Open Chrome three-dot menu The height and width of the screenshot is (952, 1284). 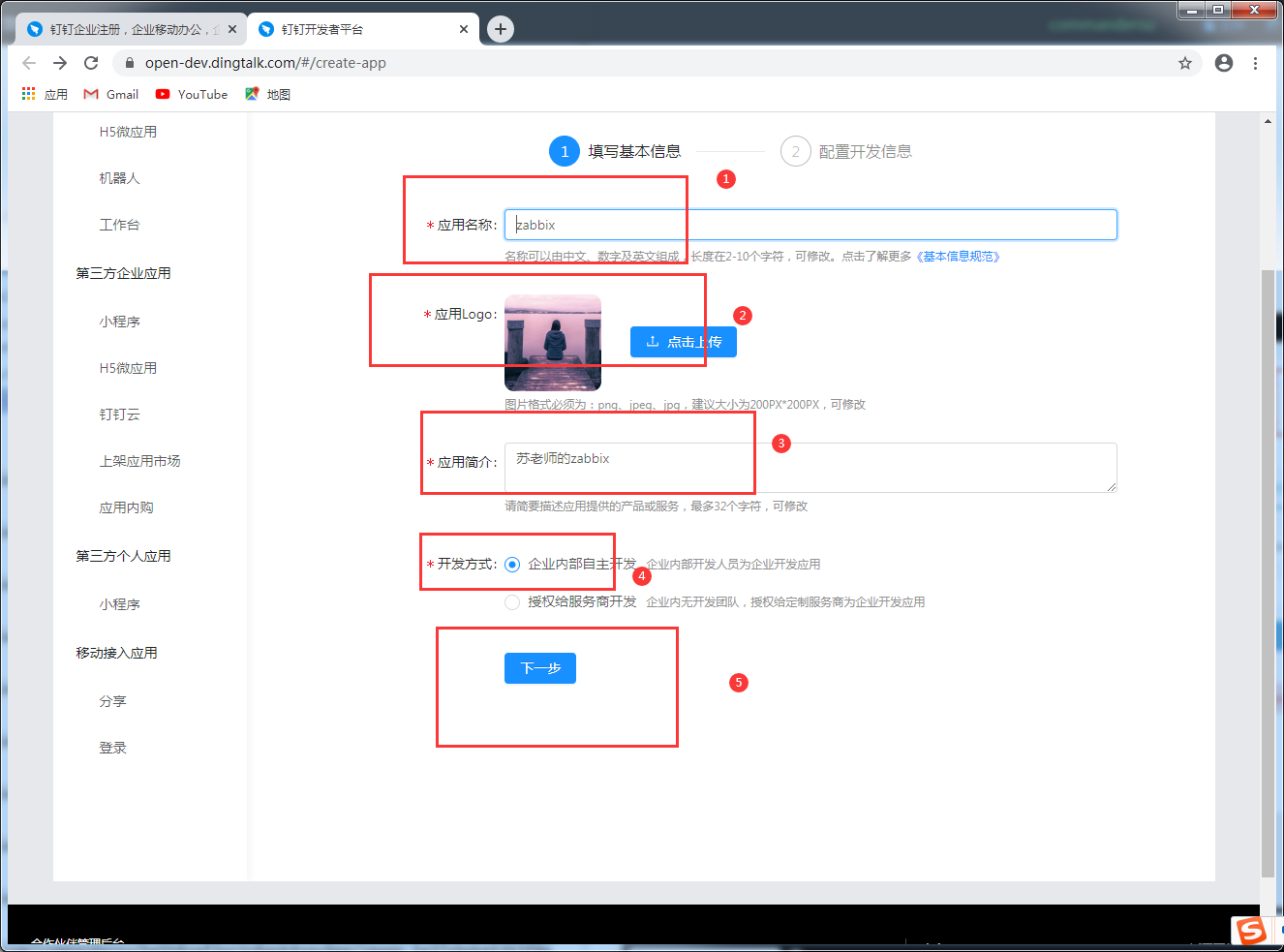[1255, 63]
